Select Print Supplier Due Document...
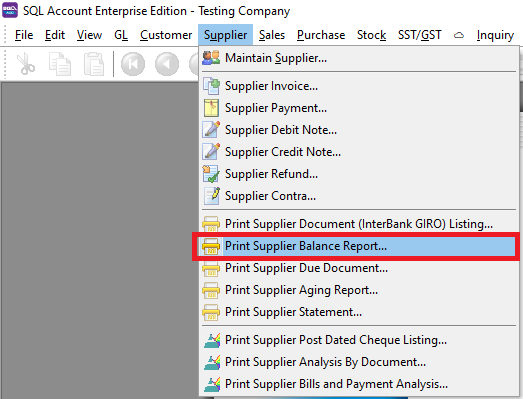The height and width of the screenshot is (399, 523). (x=359, y=268)
